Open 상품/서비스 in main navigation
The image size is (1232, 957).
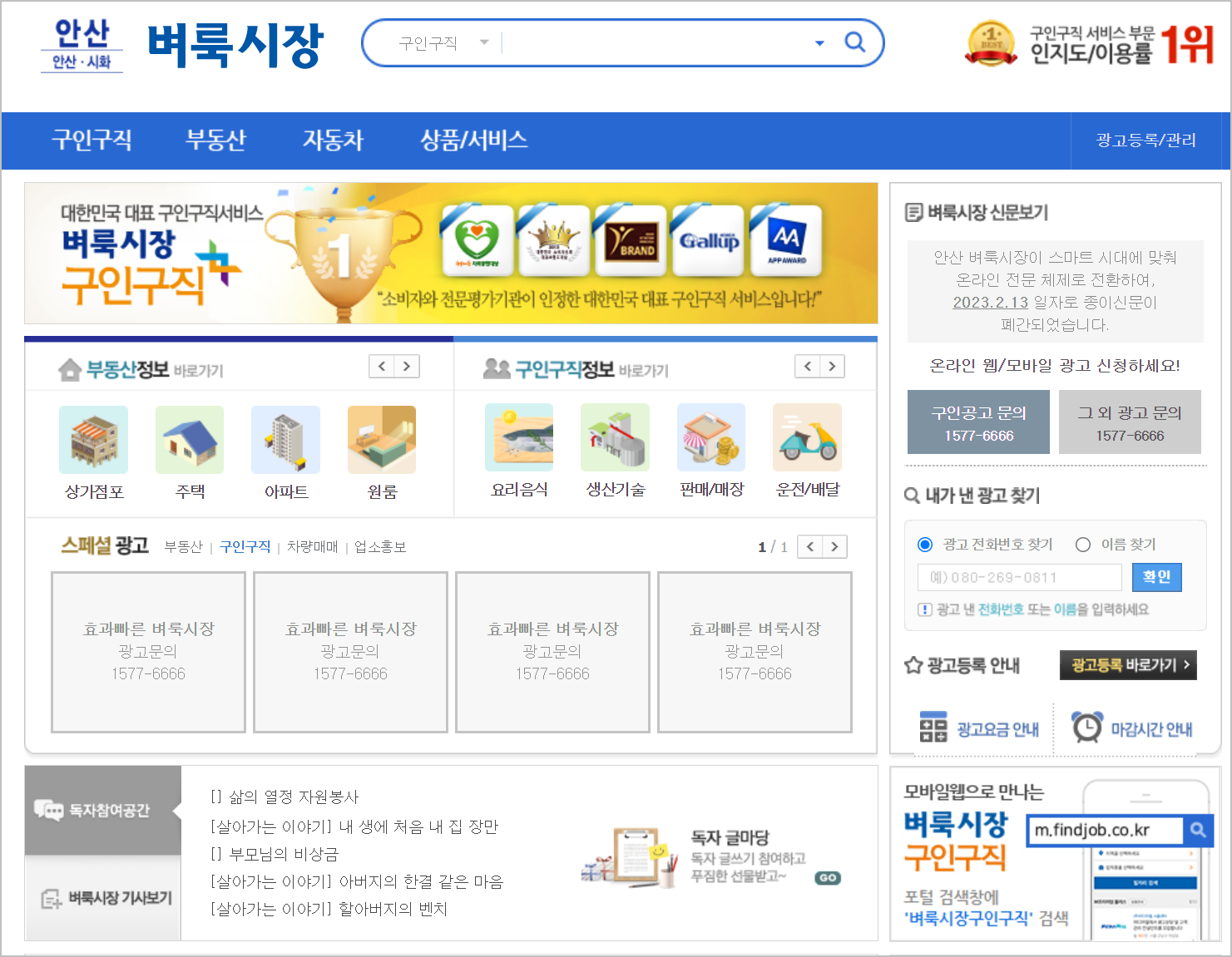[x=474, y=140]
